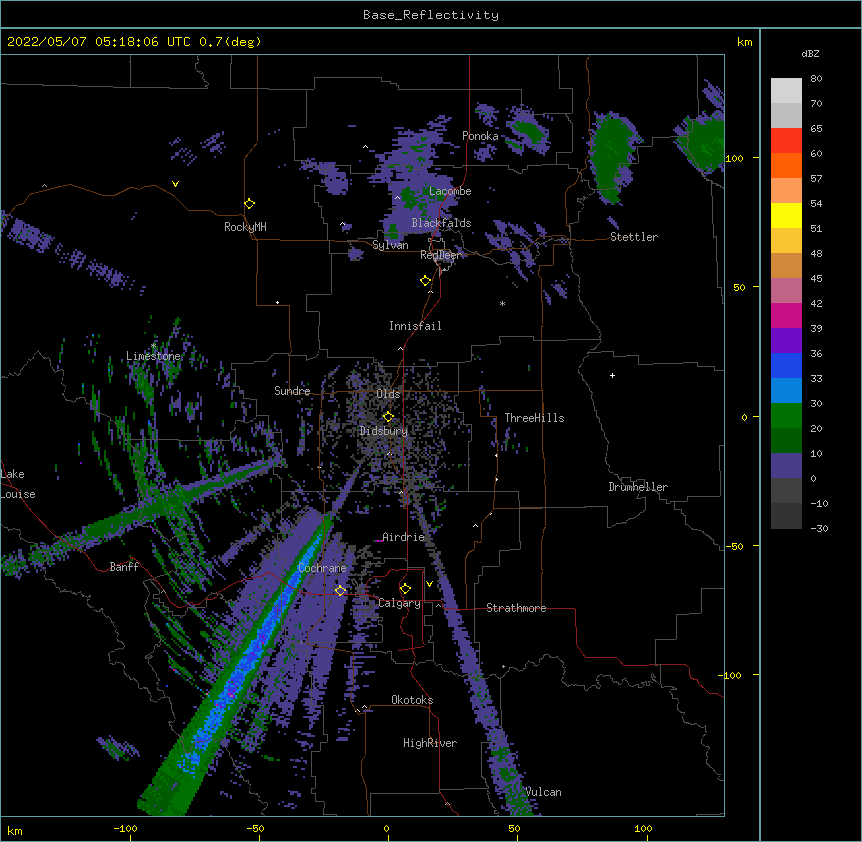Select the Cochrane label
Image resolution: width=862 pixels, height=842 pixels.
point(322,568)
